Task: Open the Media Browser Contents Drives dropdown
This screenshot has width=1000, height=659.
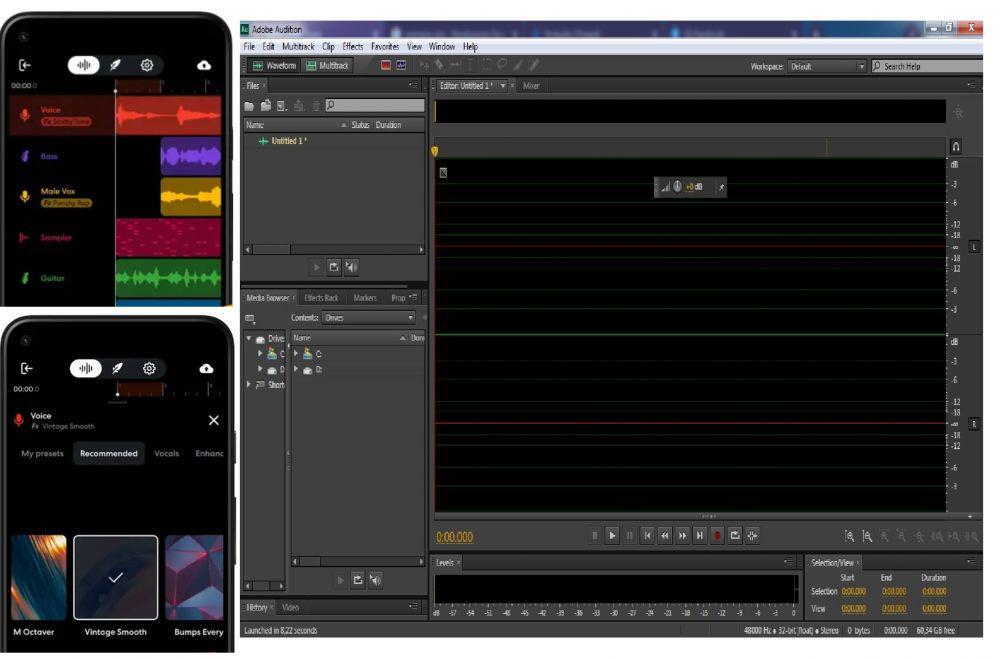Action: pyautogui.click(x=369, y=318)
